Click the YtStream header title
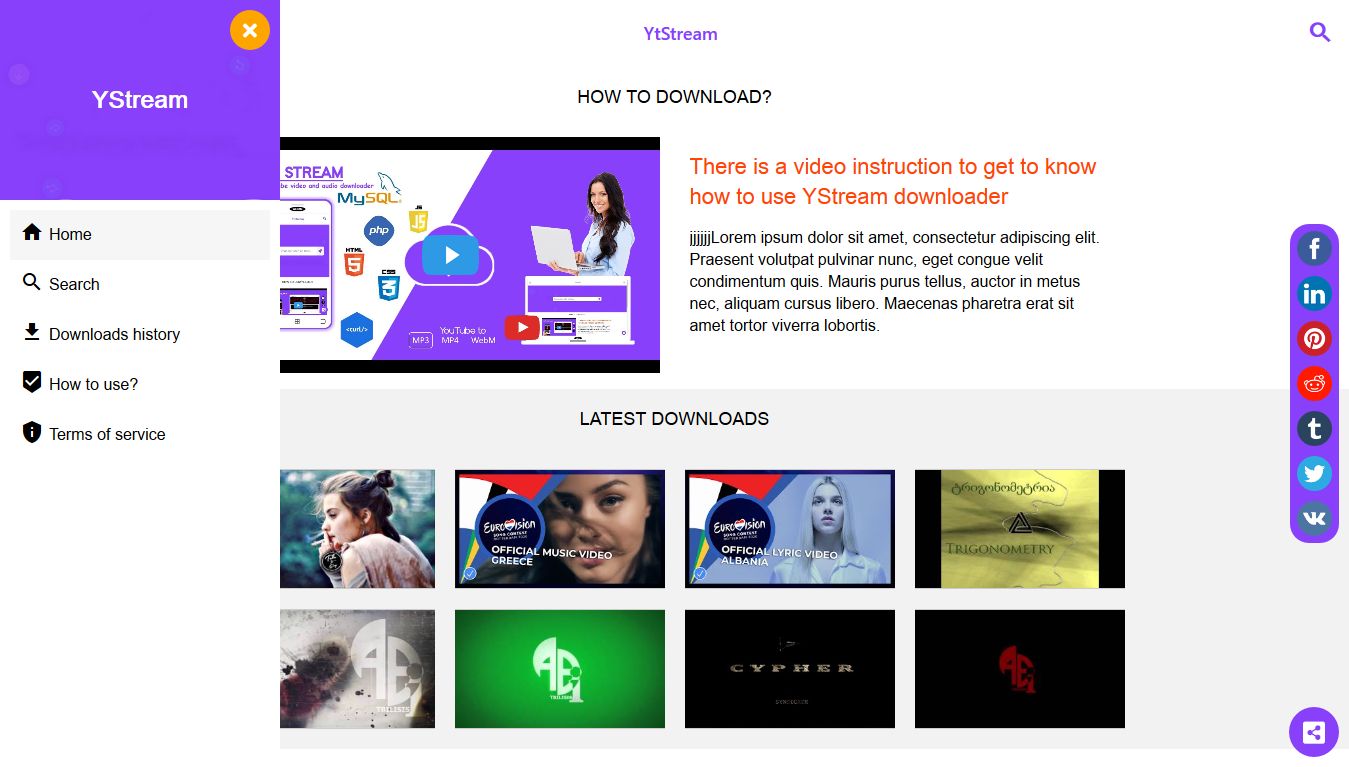 (680, 34)
